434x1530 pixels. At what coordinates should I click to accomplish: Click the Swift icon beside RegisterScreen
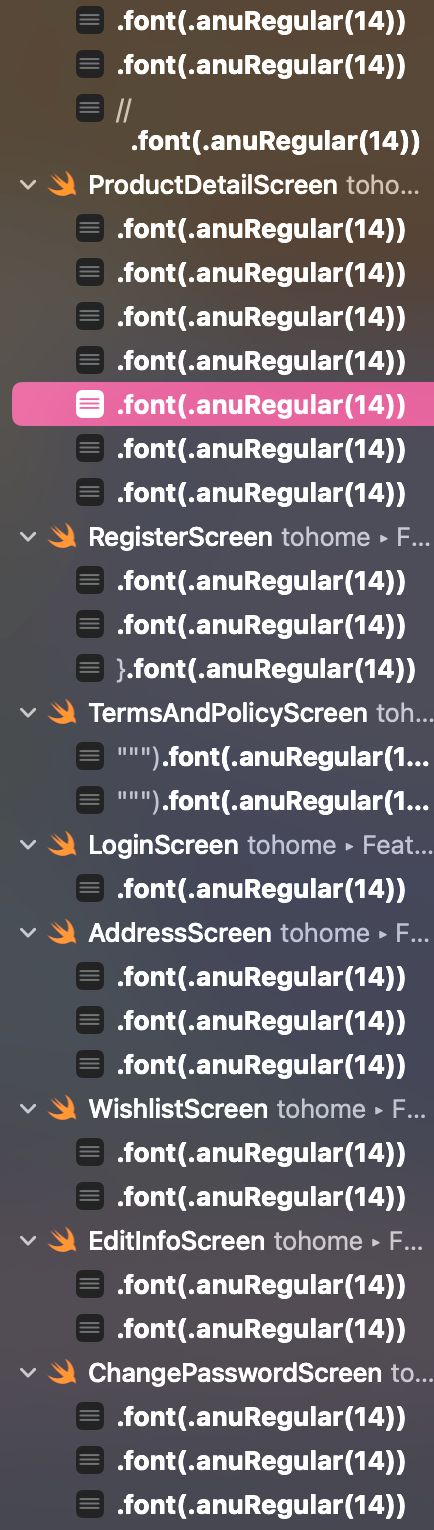coord(63,537)
